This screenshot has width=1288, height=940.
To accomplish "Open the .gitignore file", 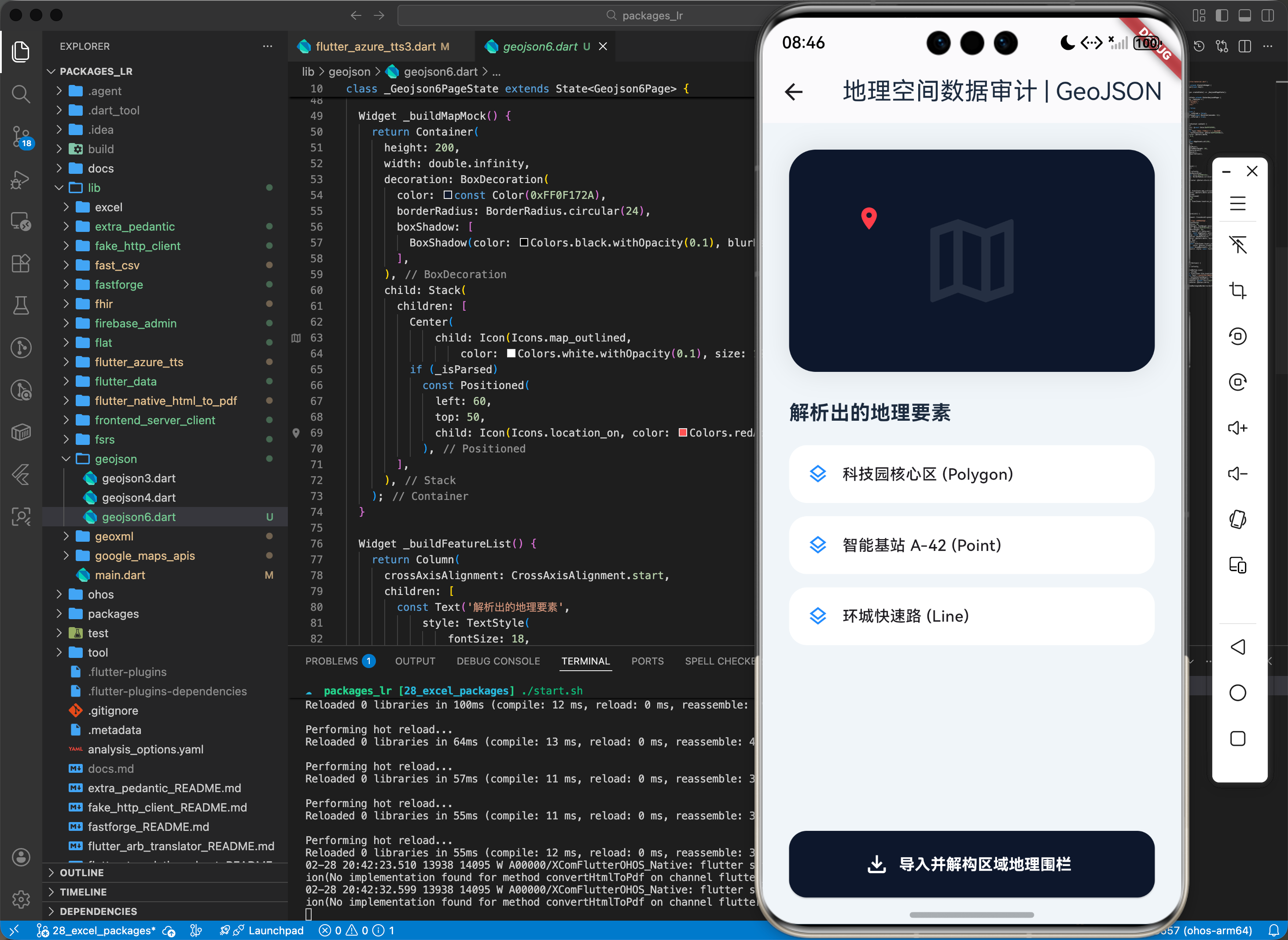I will click(x=165, y=710).
